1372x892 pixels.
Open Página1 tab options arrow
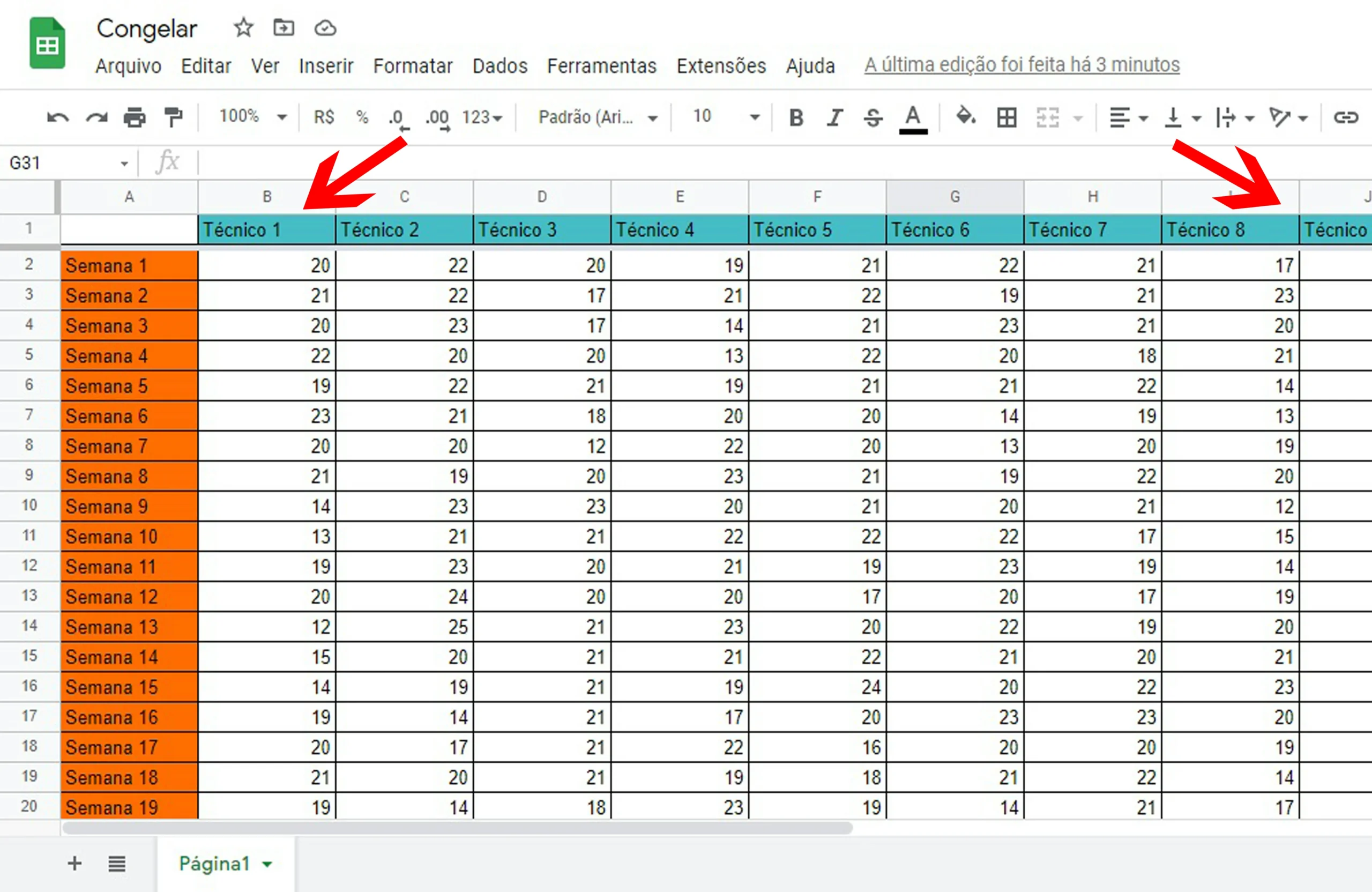pos(267,864)
